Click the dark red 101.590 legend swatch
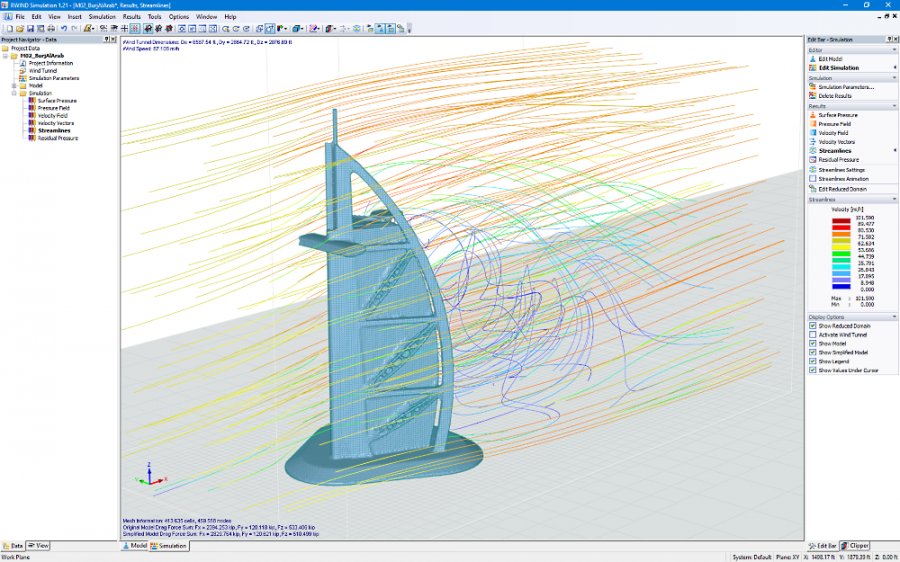Viewport: 900px width, 562px height. coord(841,220)
